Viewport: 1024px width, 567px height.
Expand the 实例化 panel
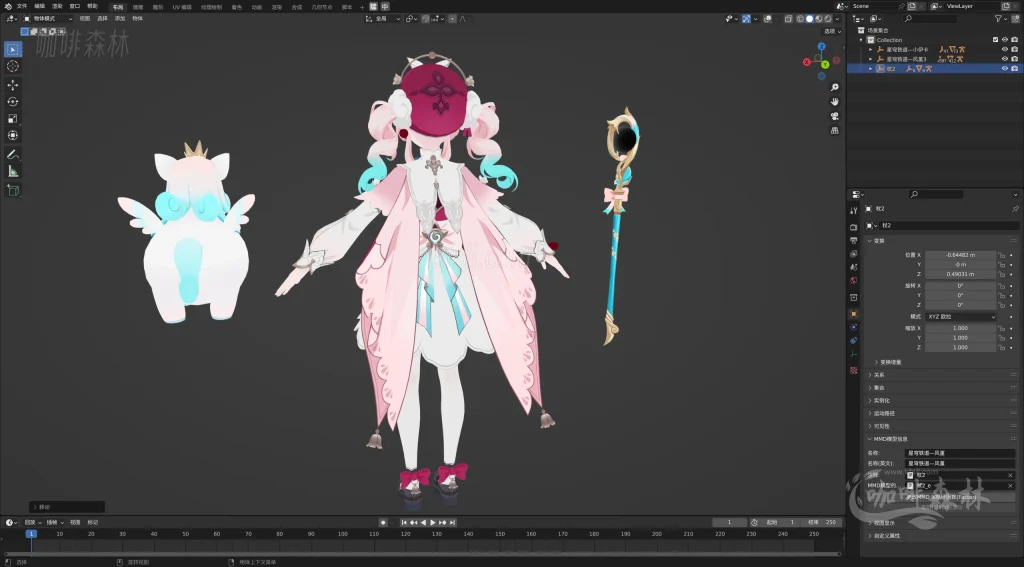940,400
